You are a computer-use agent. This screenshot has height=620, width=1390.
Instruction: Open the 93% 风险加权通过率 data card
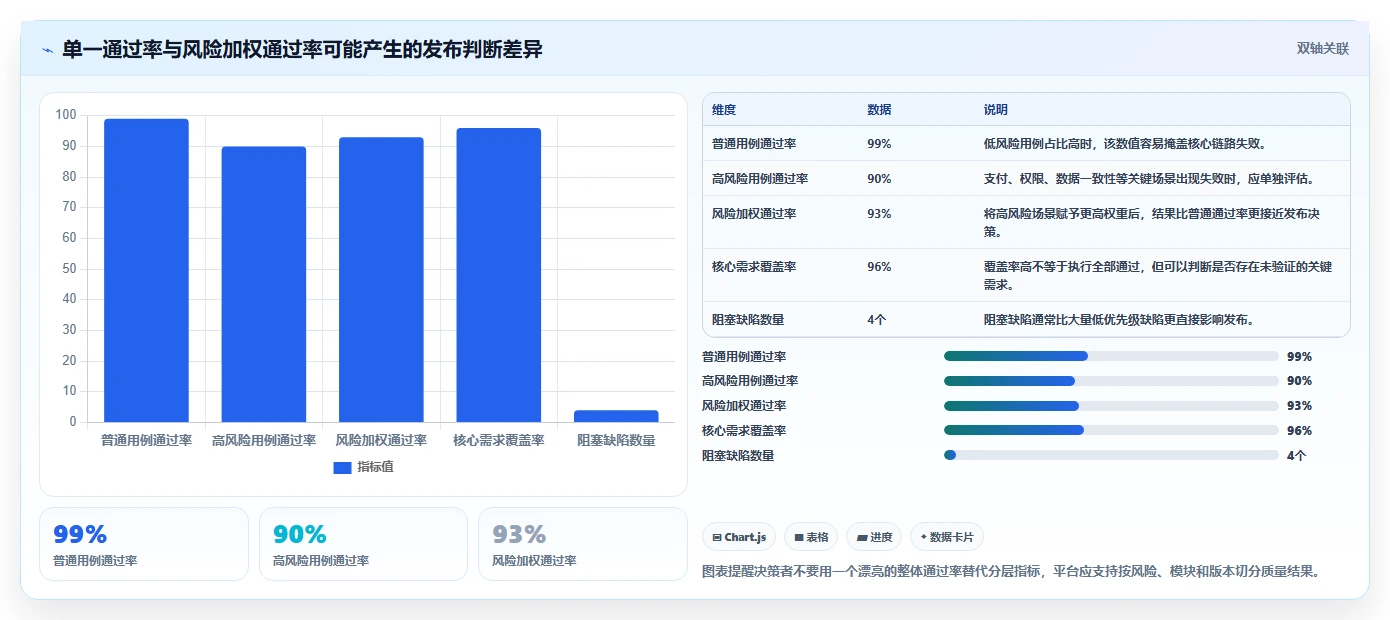[x=583, y=544]
